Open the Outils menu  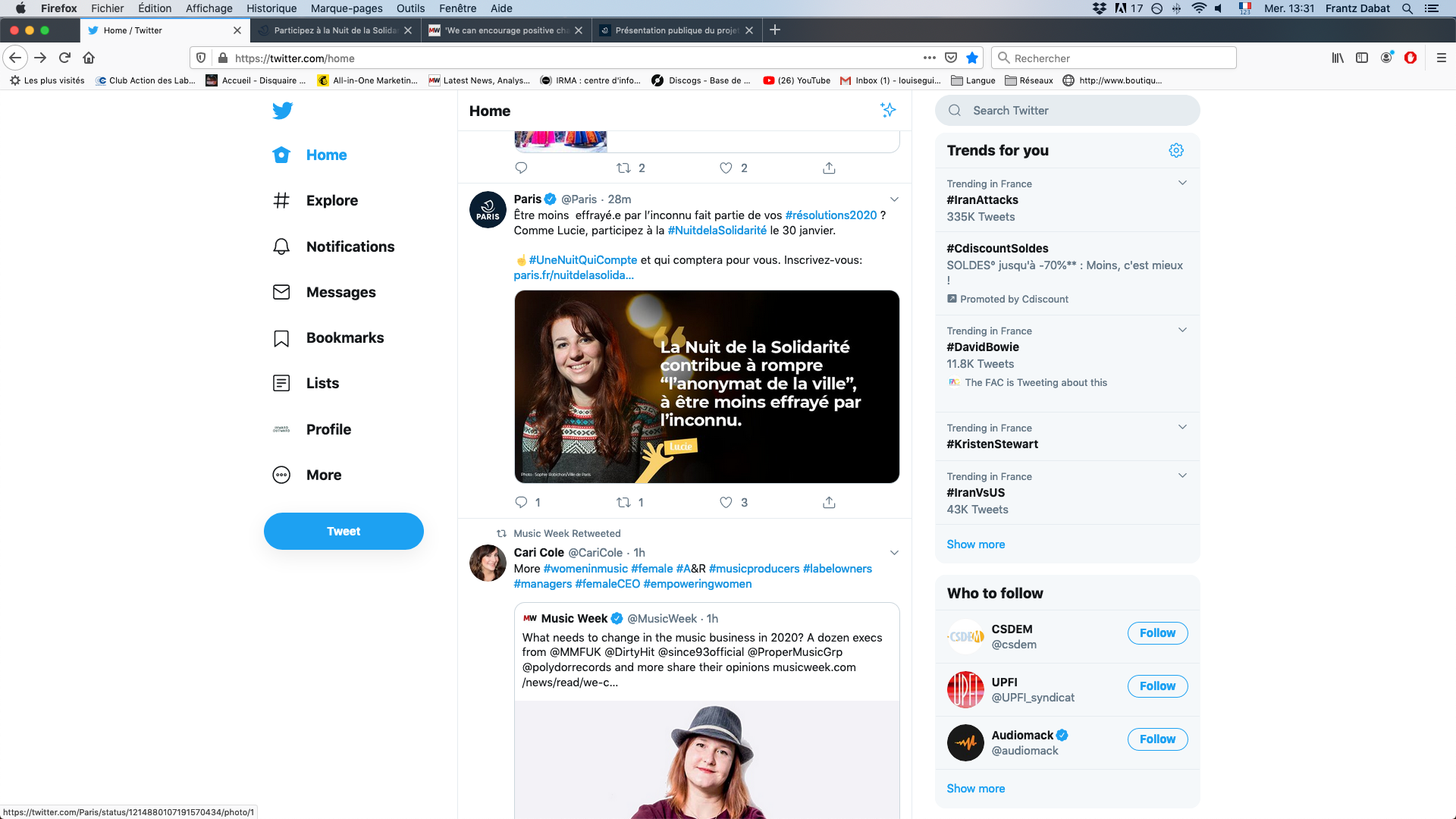[410, 8]
